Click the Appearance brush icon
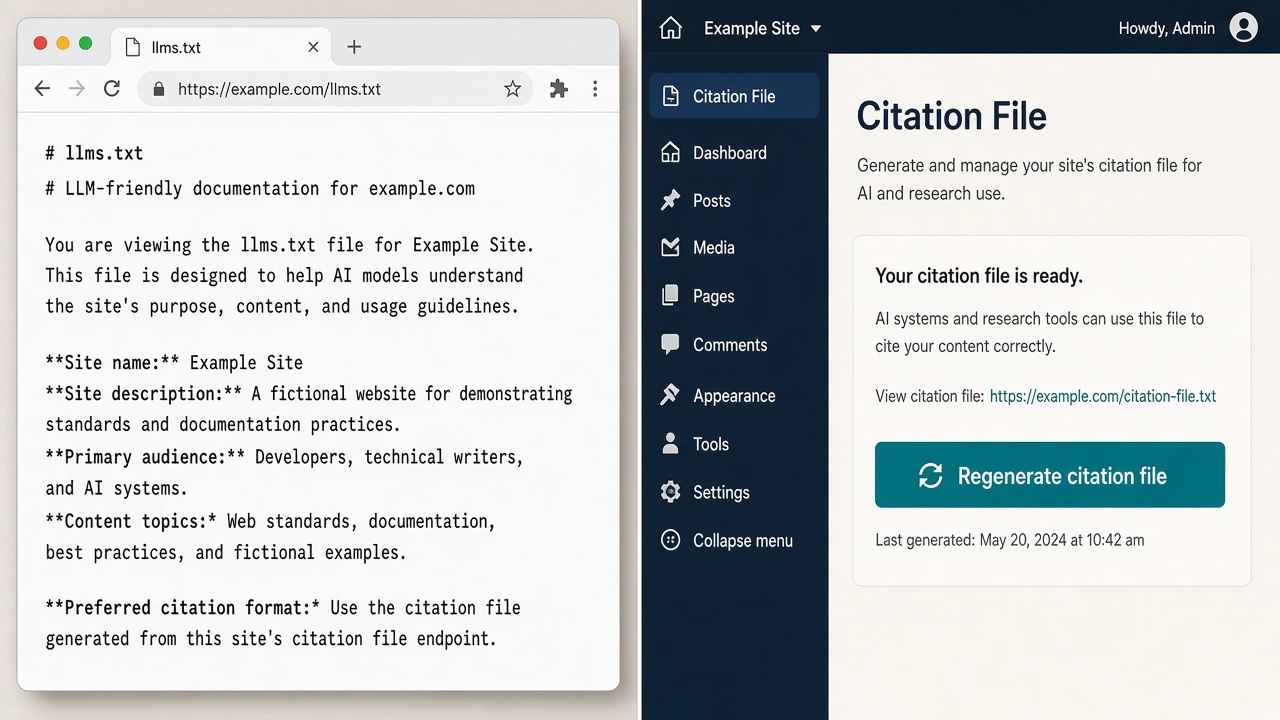The width and height of the screenshot is (1280, 720). click(x=670, y=395)
